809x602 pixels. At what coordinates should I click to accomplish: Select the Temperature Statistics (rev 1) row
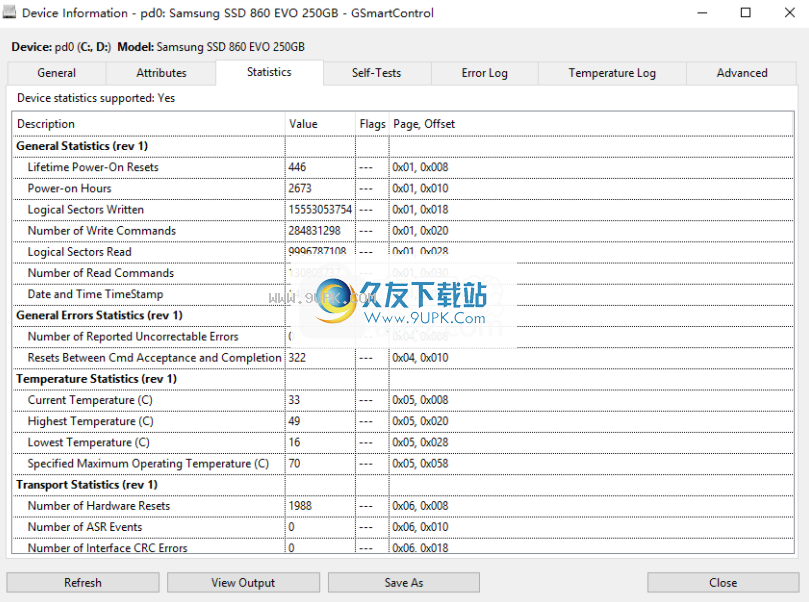(403, 379)
